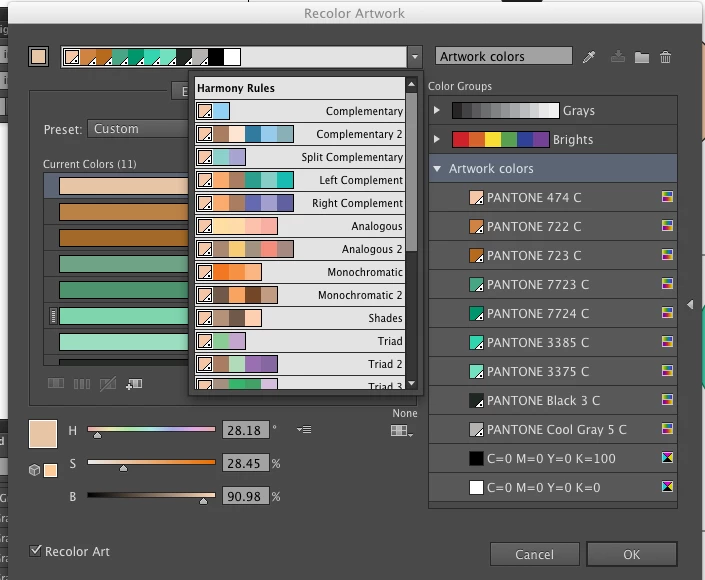Click the harmony rules list scroll down arrow

[411, 384]
